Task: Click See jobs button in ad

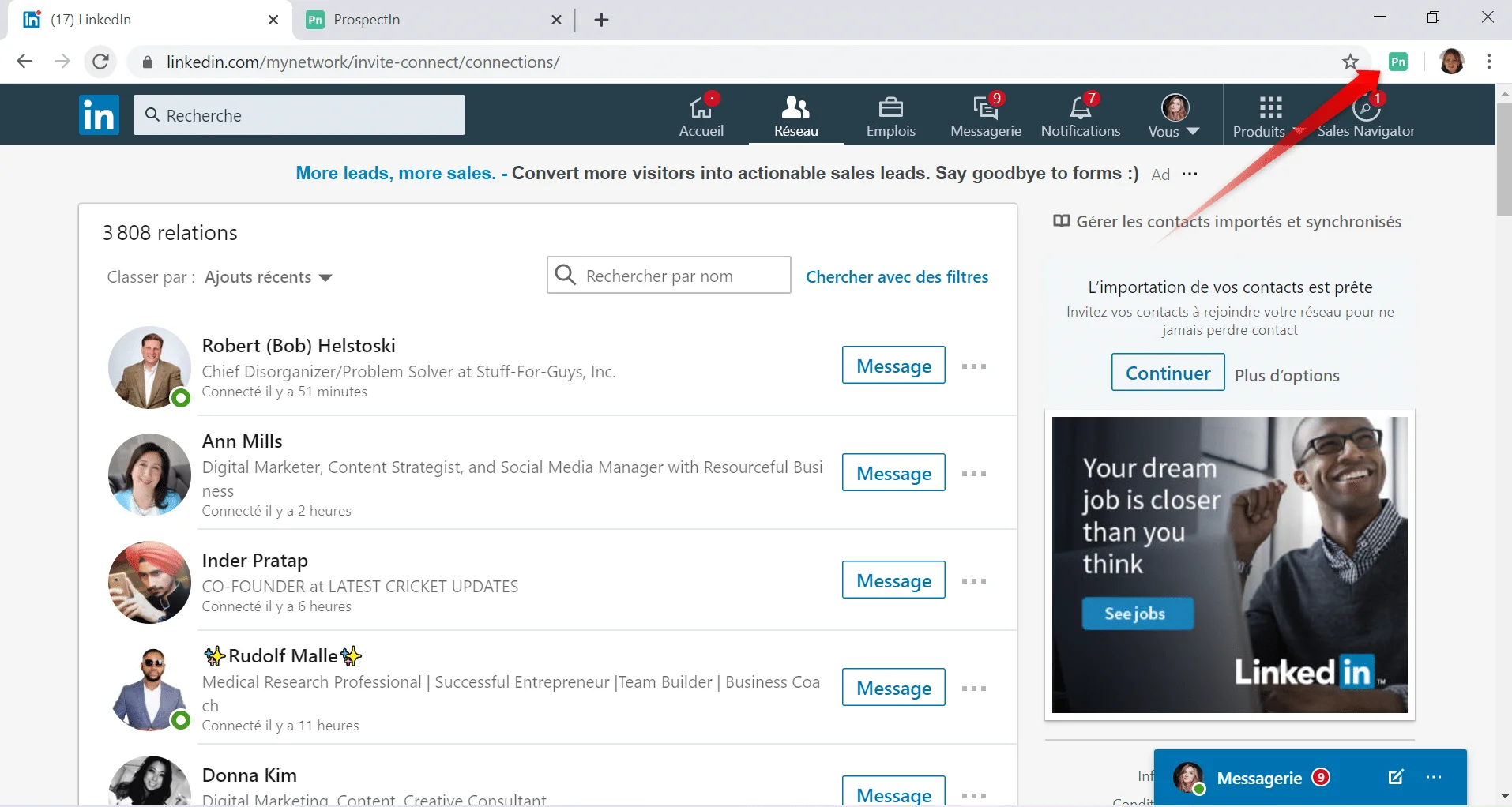Action: click(1137, 614)
